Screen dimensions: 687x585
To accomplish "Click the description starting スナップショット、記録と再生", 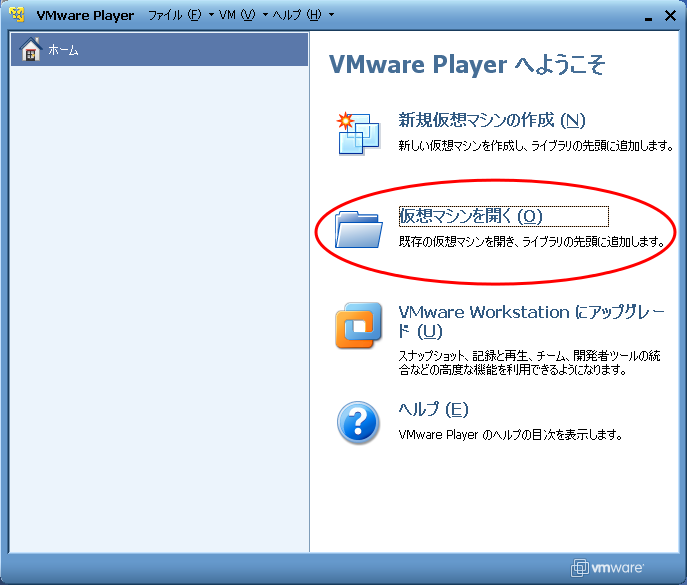I will [529, 362].
